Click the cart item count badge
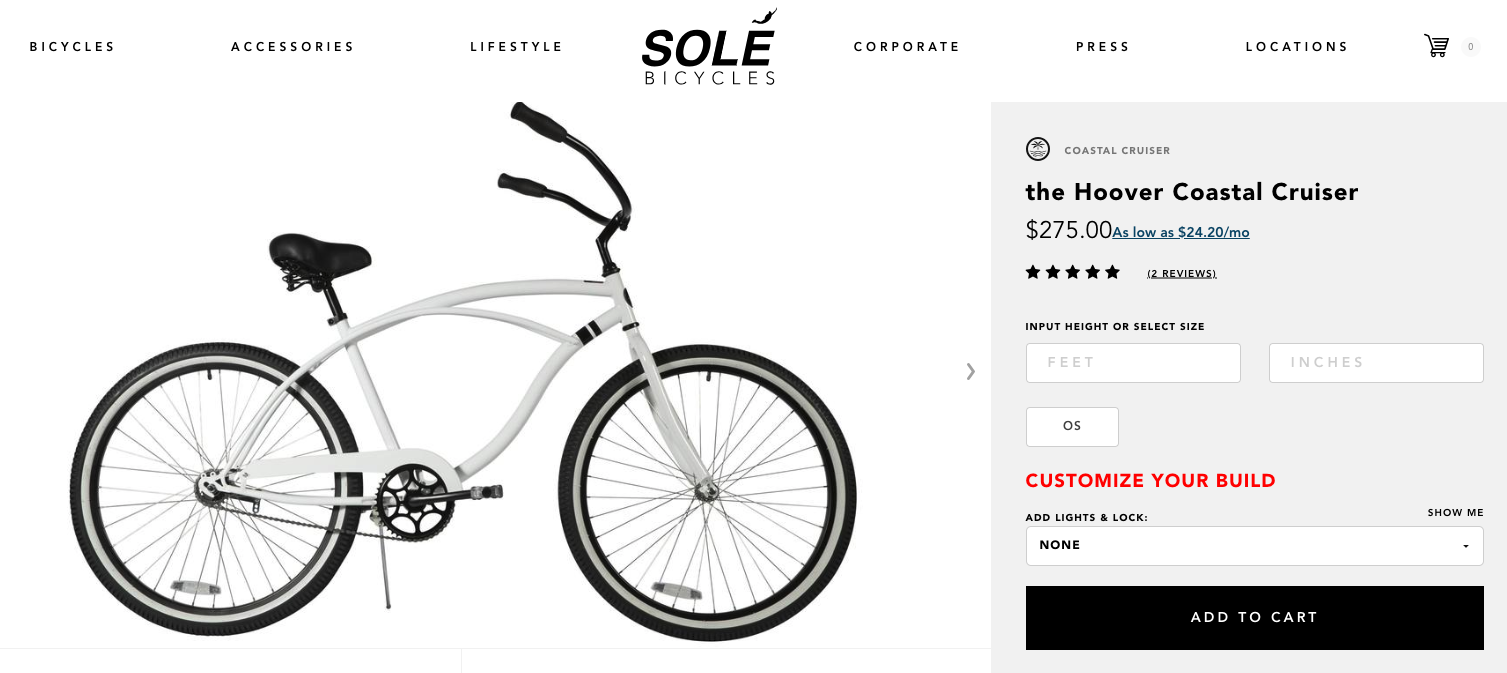 click(x=1469, y=45)
